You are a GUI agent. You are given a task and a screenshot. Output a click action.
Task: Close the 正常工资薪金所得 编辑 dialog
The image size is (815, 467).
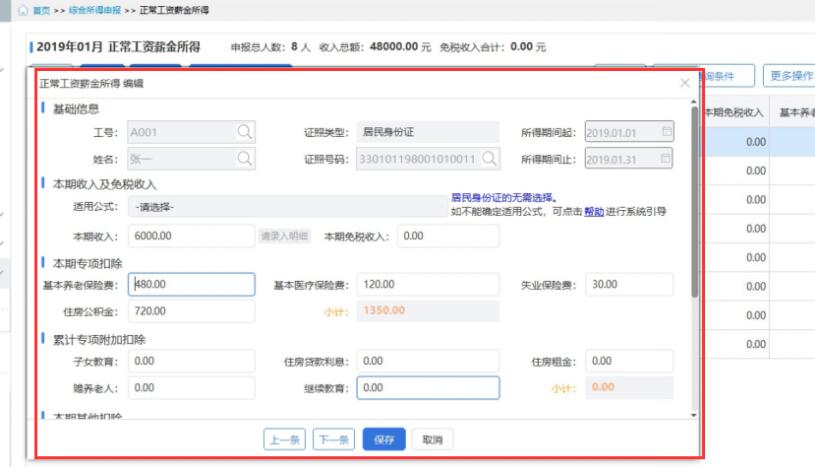pos(684,84)
